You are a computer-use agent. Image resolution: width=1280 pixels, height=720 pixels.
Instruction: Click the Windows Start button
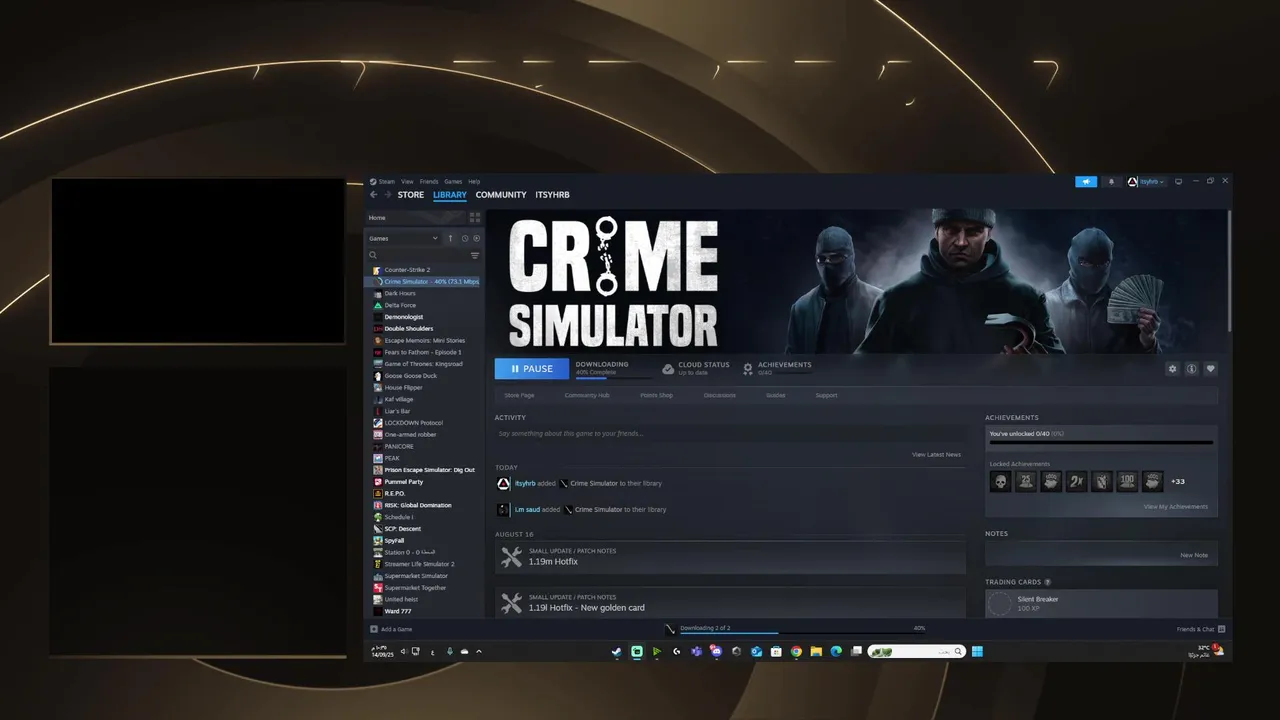(x=977, y=652)
